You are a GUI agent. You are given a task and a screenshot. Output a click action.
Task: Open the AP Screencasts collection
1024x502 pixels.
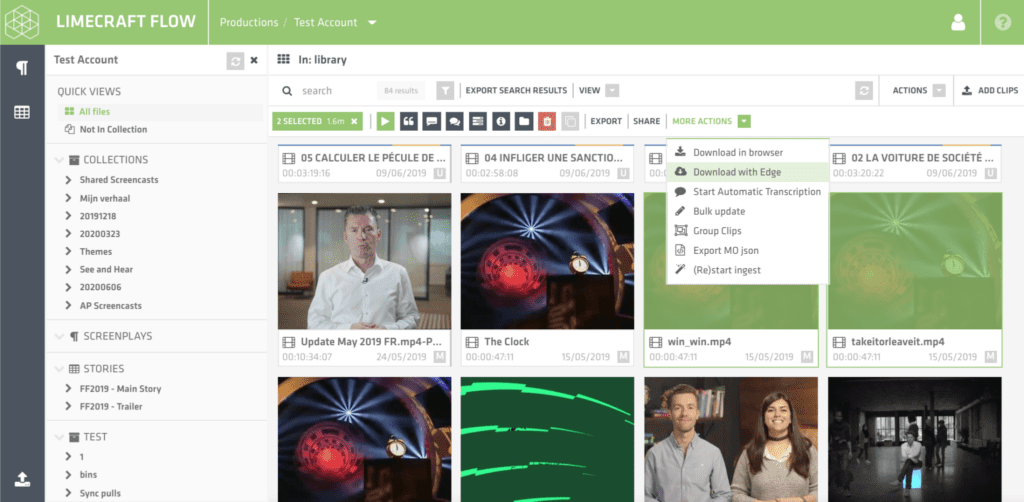(x=110, y=306)
